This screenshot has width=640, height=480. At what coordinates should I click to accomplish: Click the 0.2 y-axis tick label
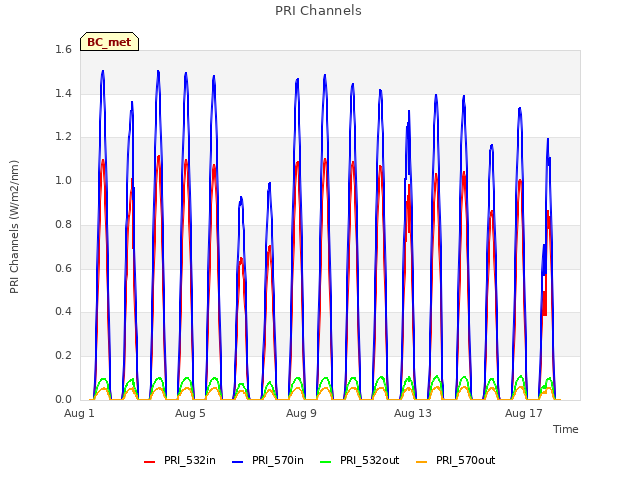63,356
